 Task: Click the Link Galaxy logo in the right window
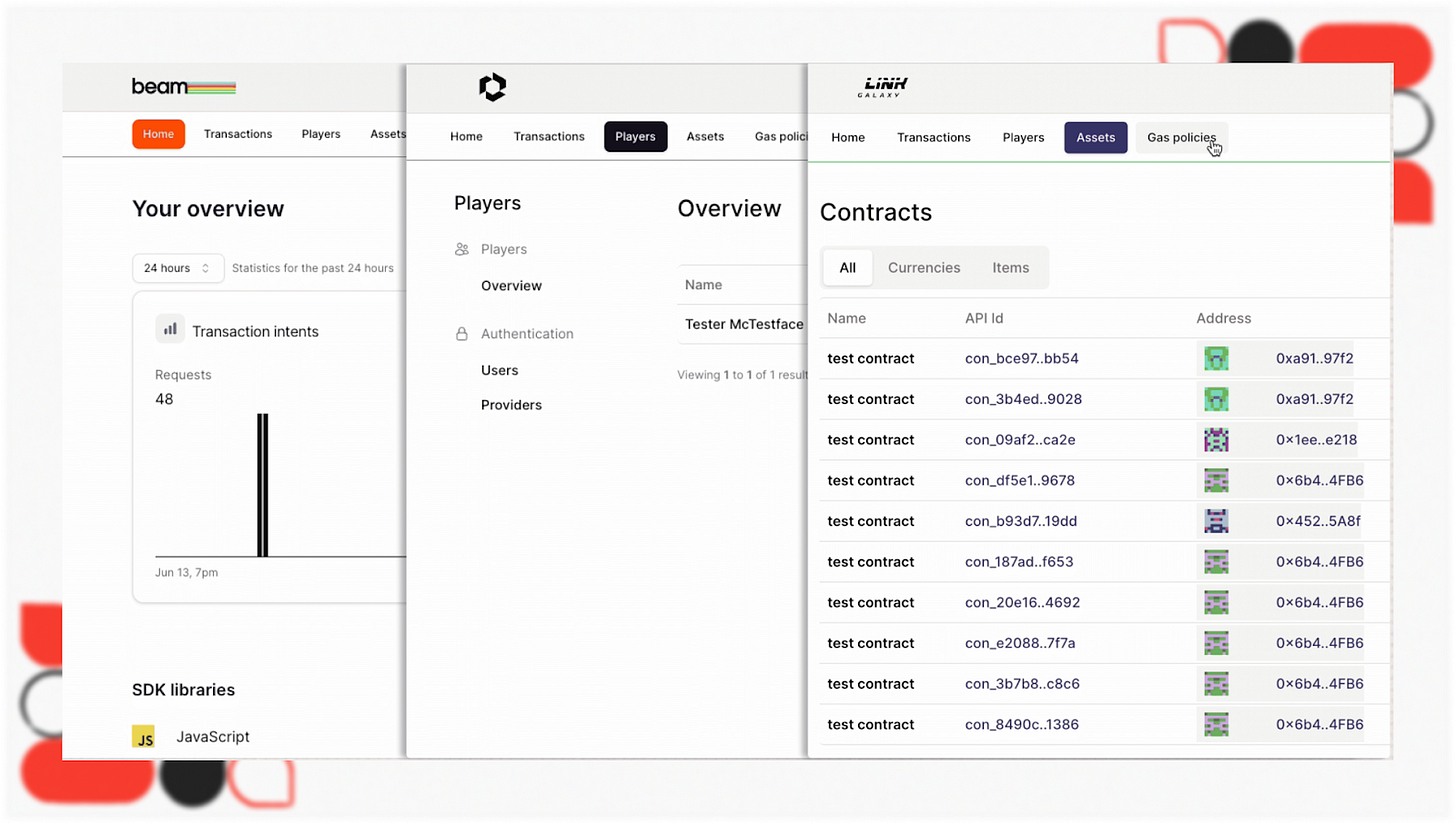tap(882, 88)
